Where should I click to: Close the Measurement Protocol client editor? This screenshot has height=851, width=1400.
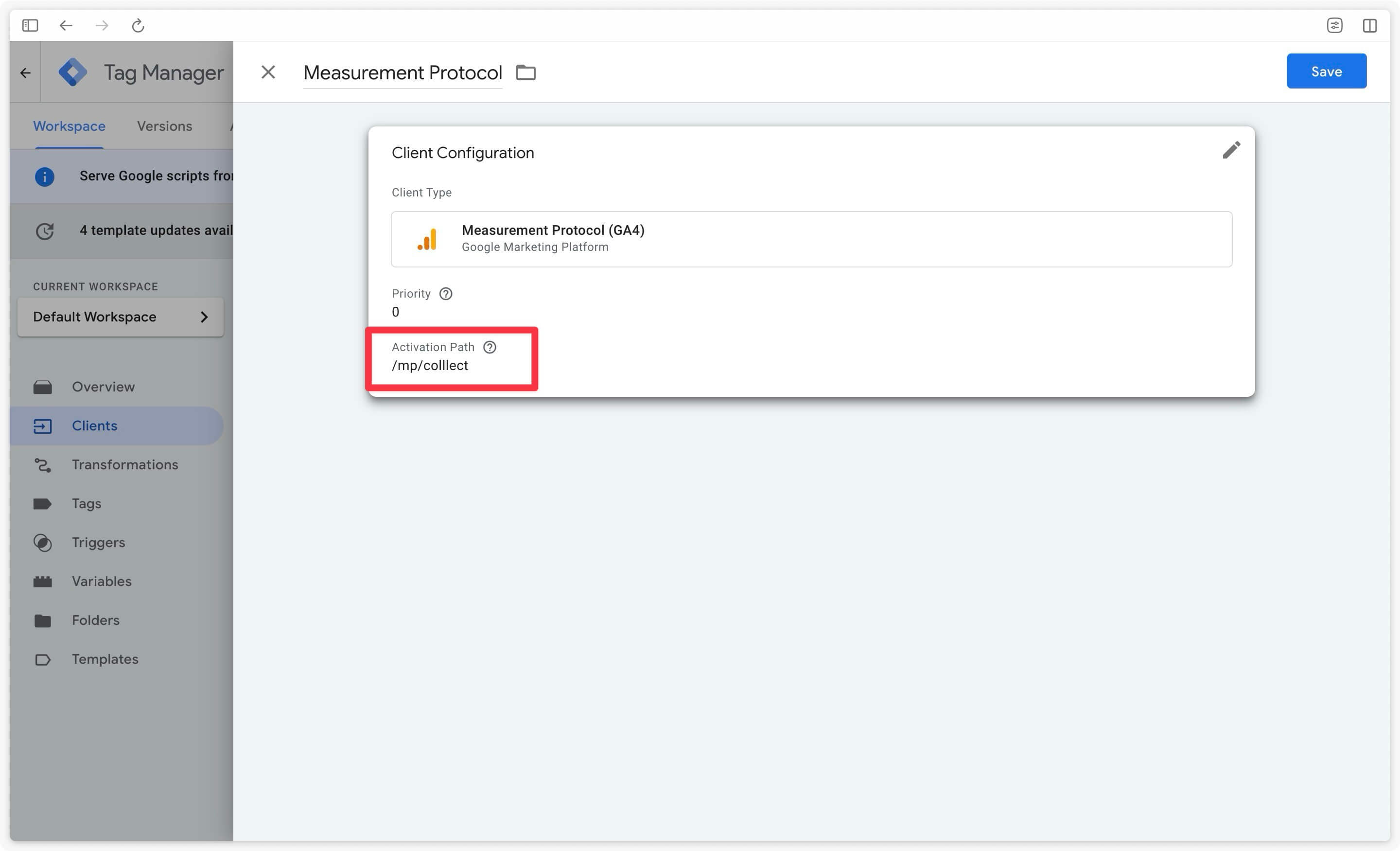[x=268, y=72]
